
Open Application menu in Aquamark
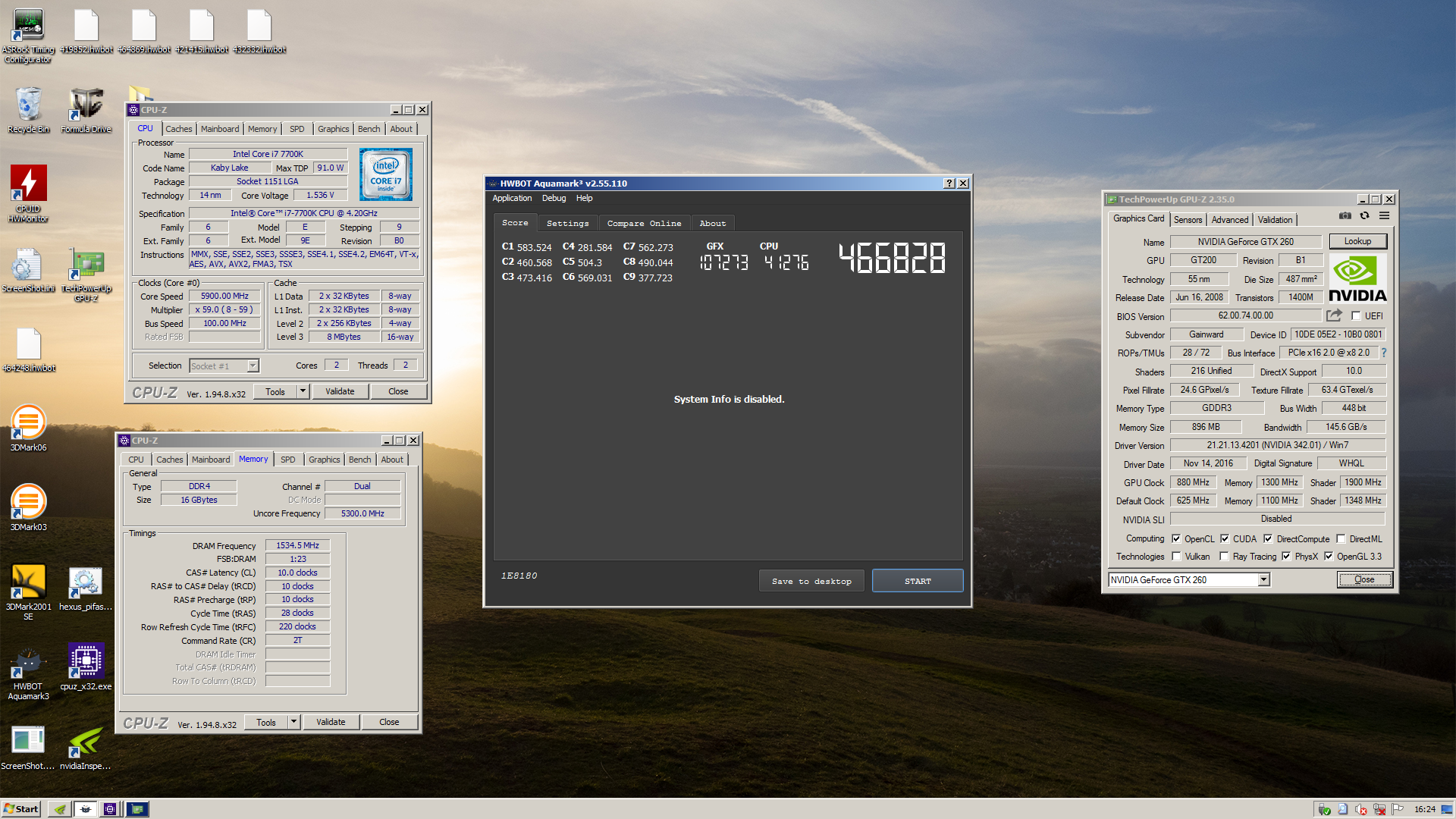coord(512,198)
